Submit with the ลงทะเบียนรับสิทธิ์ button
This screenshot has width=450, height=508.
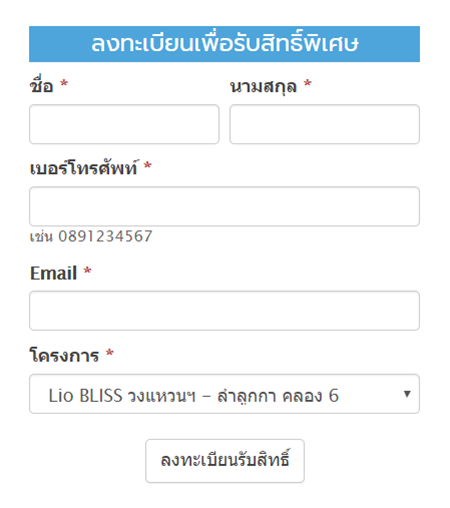coord(225,461)
